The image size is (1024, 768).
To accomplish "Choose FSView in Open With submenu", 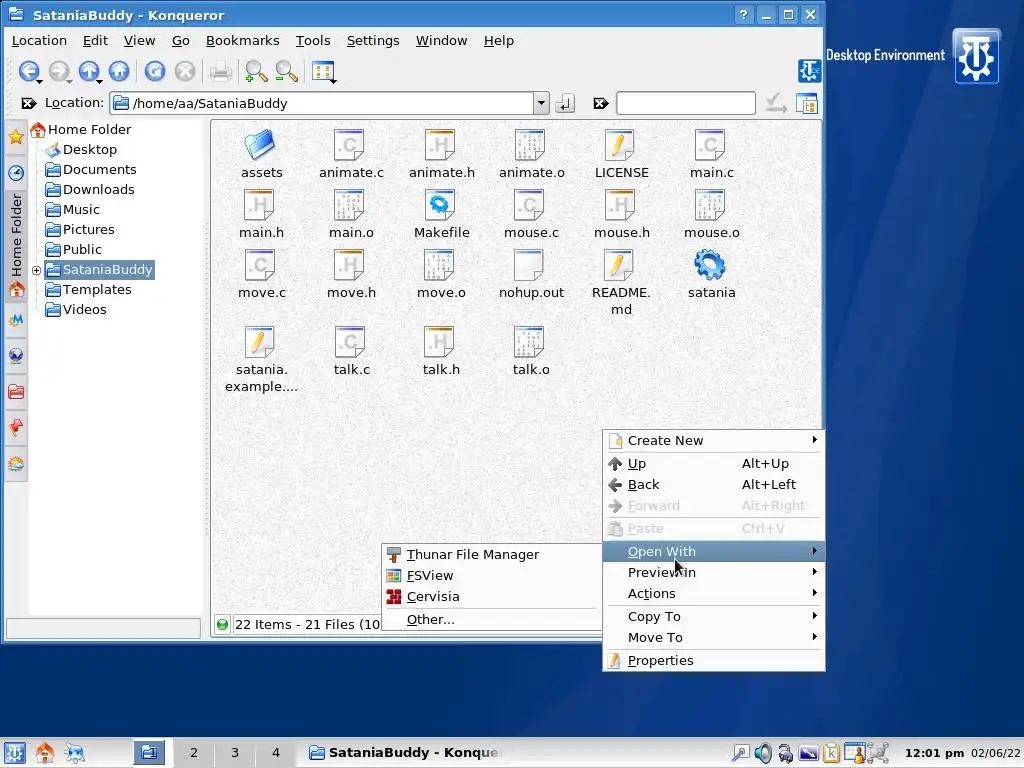I will (x=491, y=575).
